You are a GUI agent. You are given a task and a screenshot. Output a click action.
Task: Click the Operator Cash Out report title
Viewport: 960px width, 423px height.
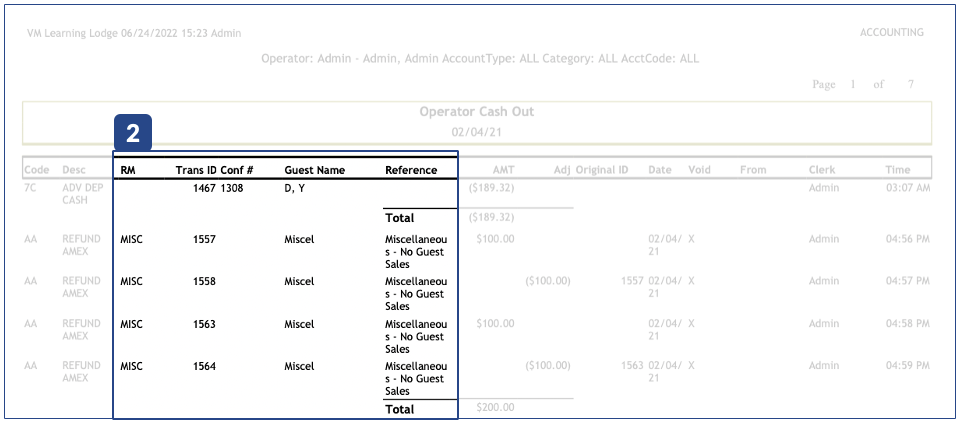[x=477, y=112]
